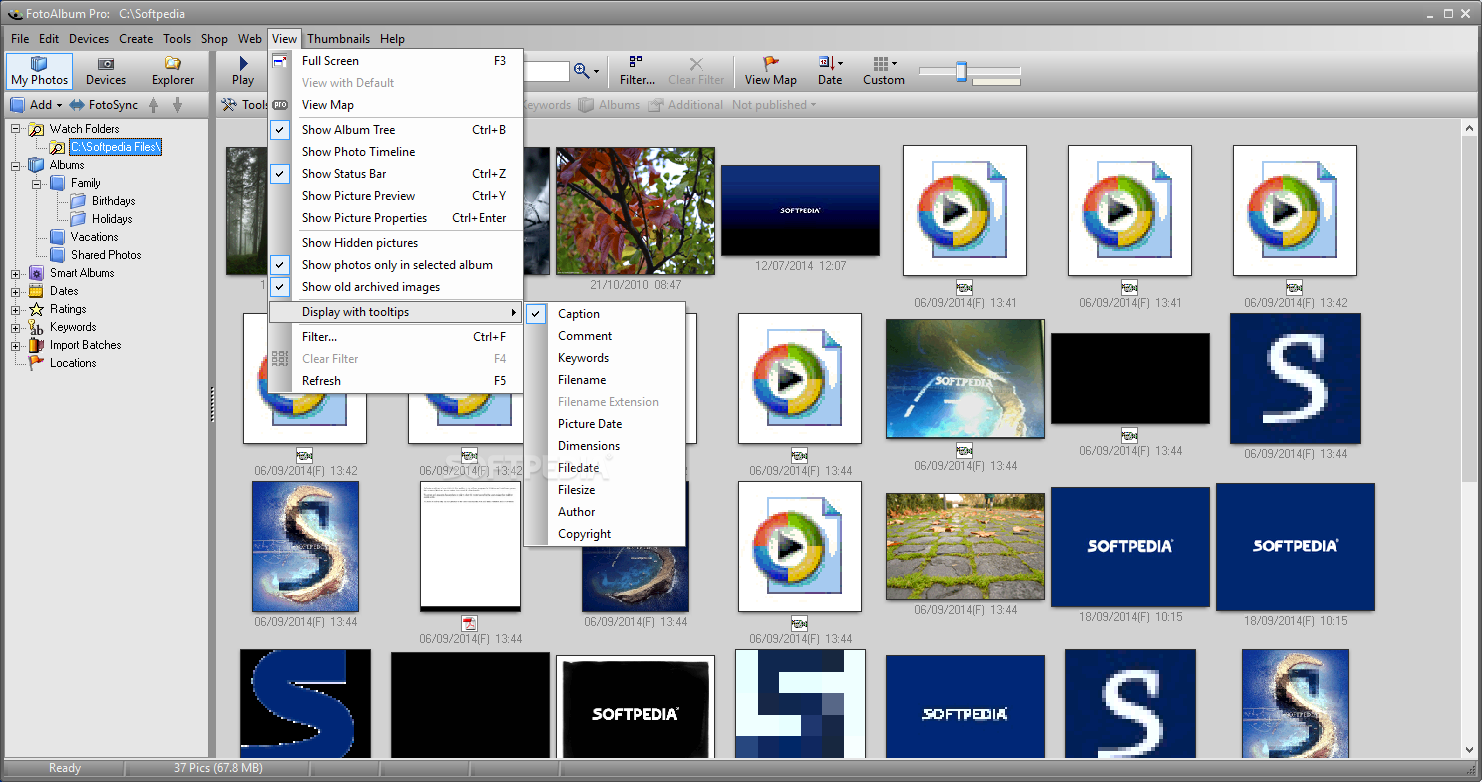This screenshot has width=1482, height=782.
Task: Enable Filename in tooltips
Action: (x=604, y=380)
